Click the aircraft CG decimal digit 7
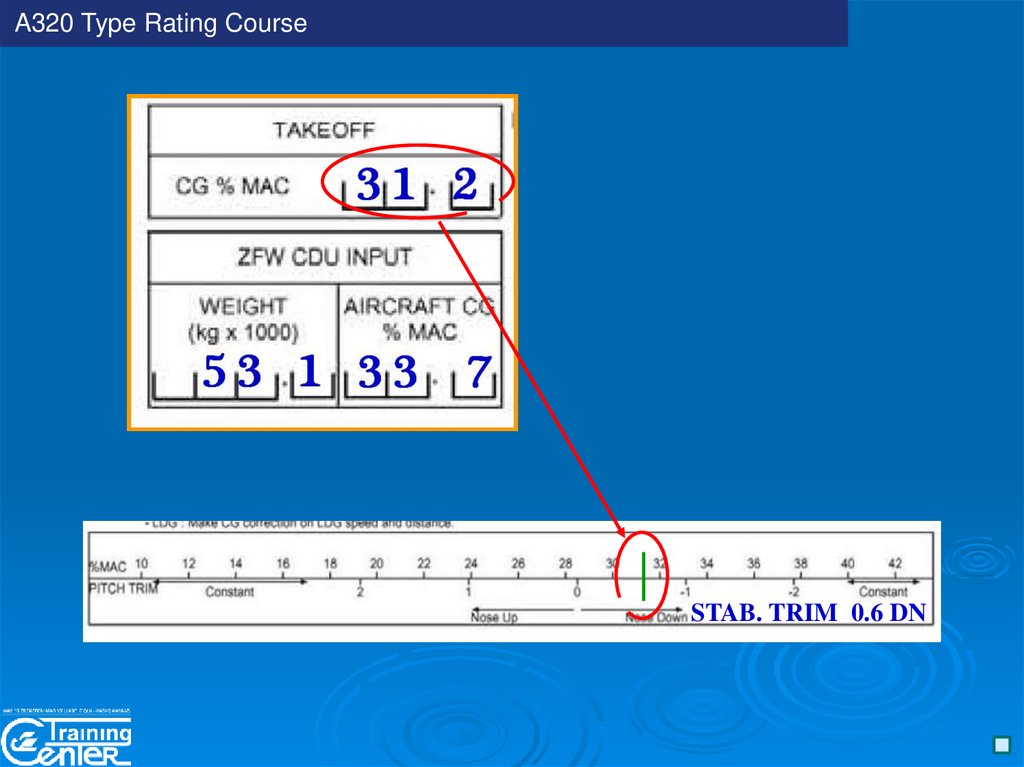The image size is (1024, 767). pyautogui.click(x=479, y=371)
